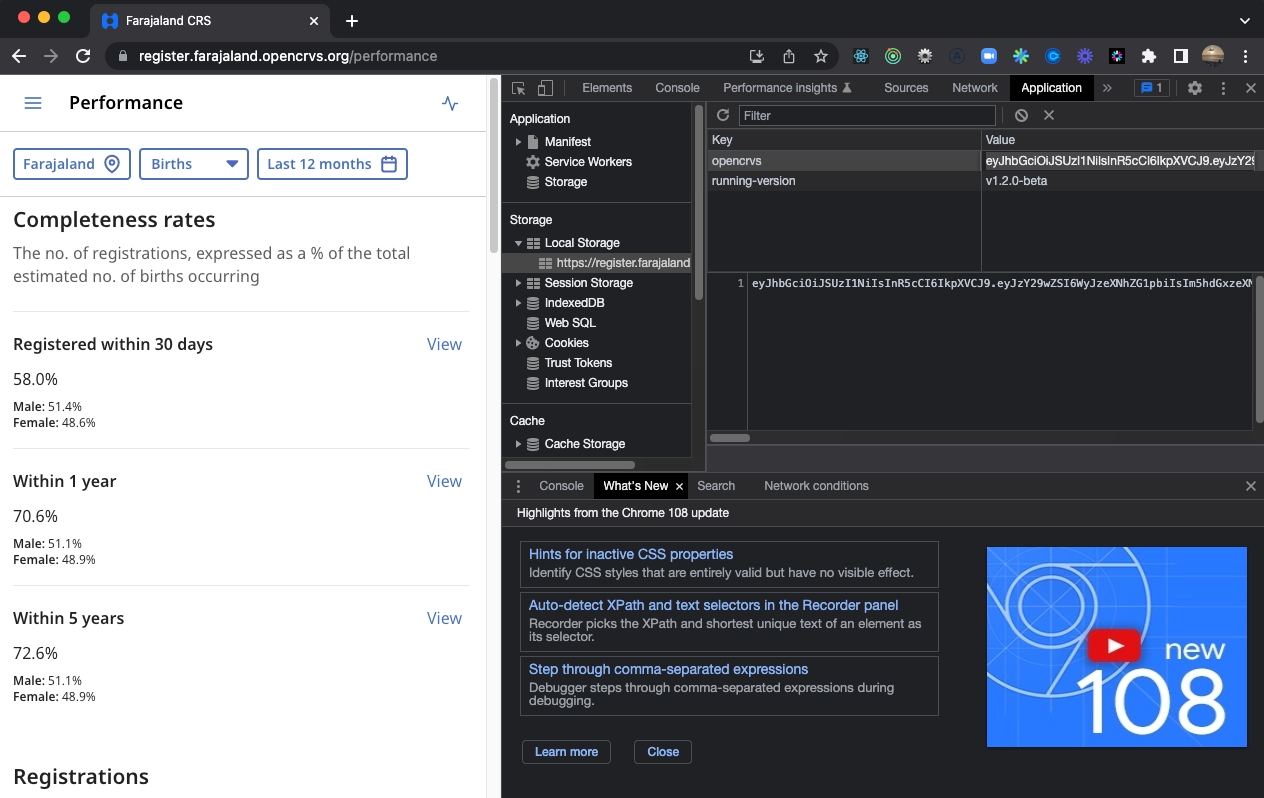Image resolution: width=1264 pixels, height=798 pixels.
Task: Play the Chrome 108 video thumbnail
Action: [x=1115, y=646]
